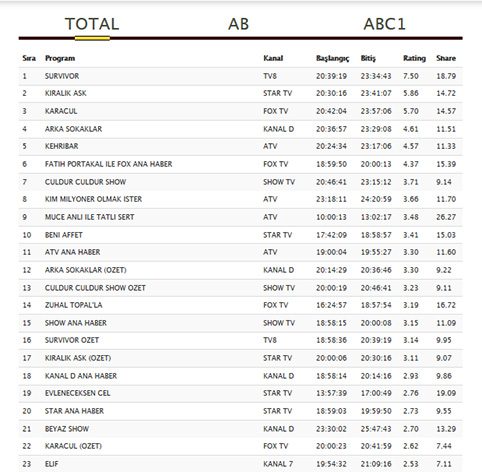Select the SURVIVOR program row
Screen dimensions: 482x472
240,76
